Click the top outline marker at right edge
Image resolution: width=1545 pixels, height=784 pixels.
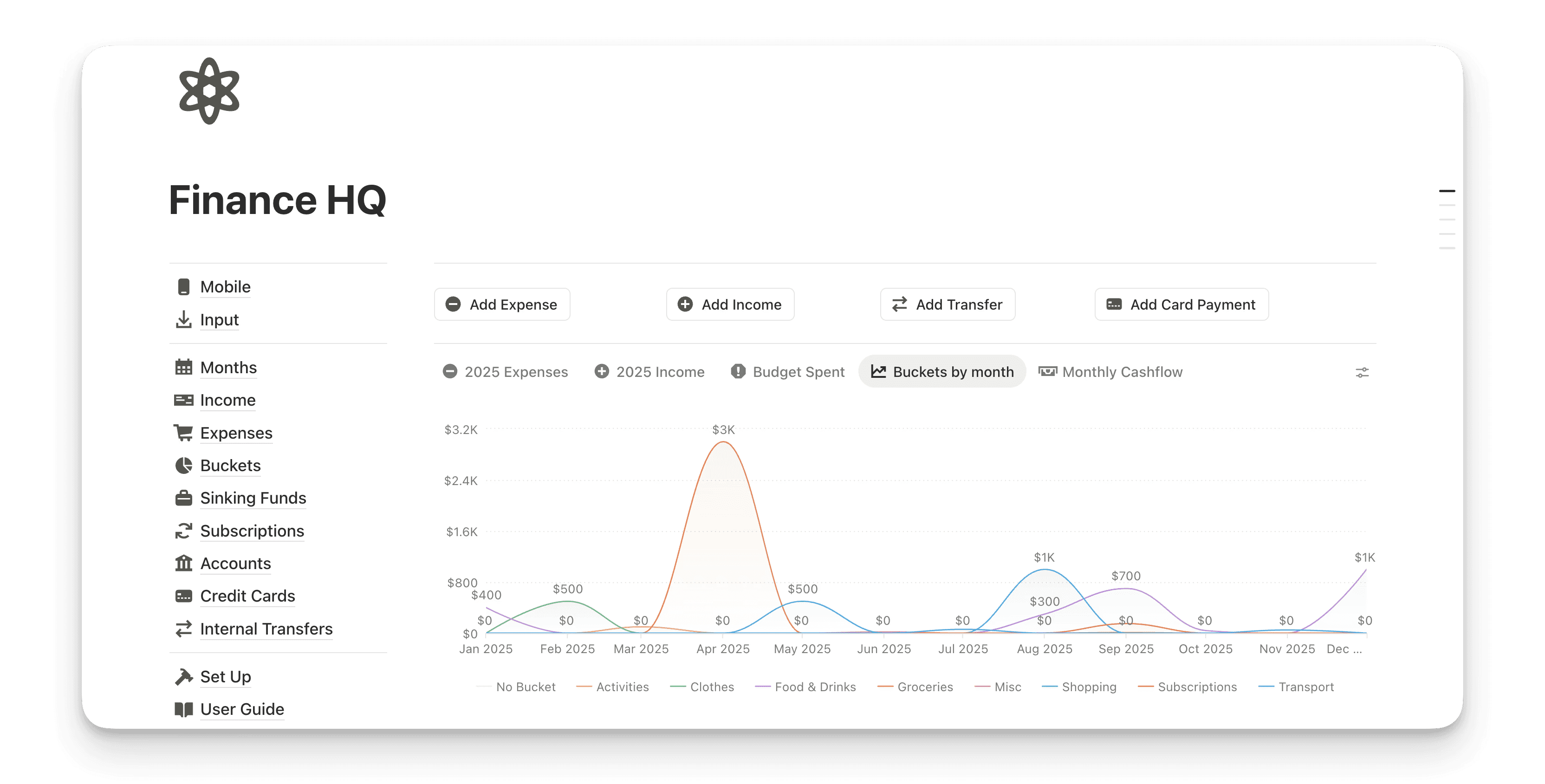coord(1447,191)
